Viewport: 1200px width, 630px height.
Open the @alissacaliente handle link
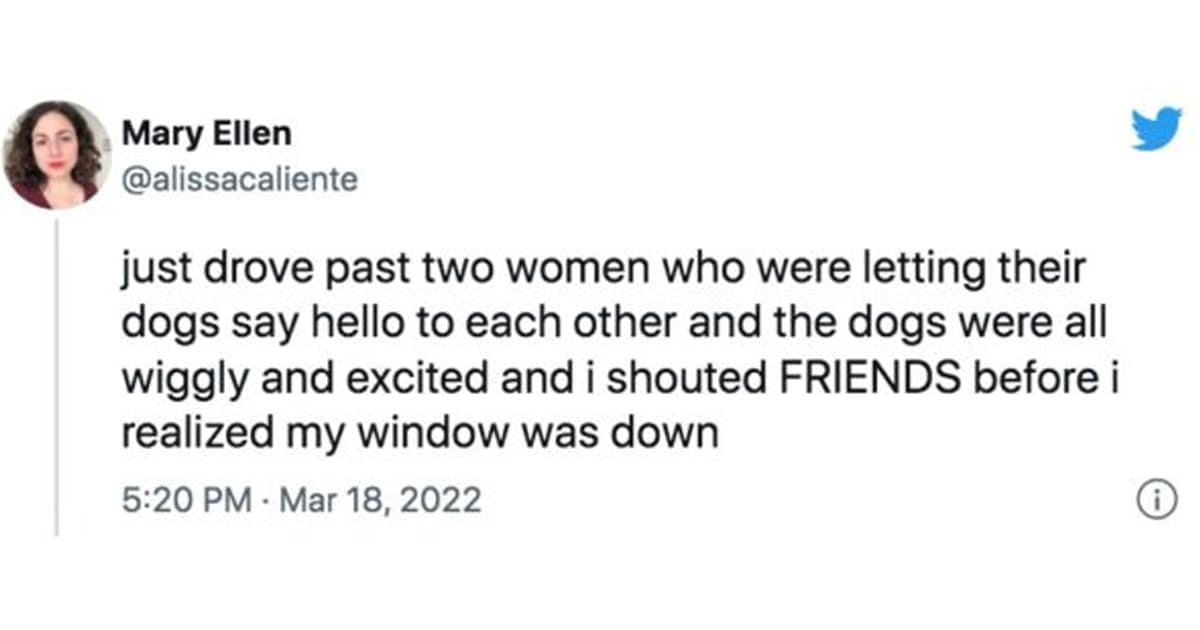coord(239,181)
